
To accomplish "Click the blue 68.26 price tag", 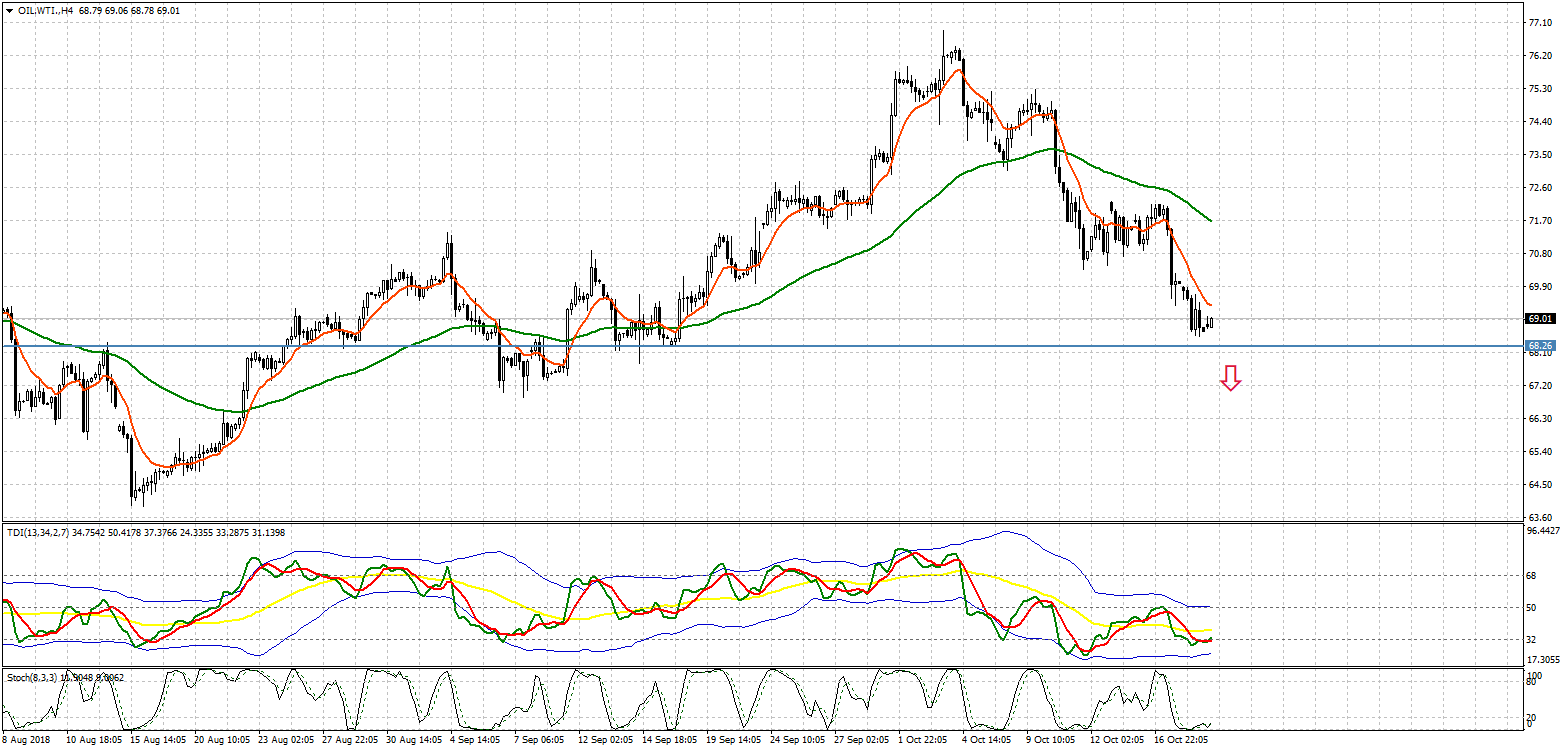I will click(1539, 346).
